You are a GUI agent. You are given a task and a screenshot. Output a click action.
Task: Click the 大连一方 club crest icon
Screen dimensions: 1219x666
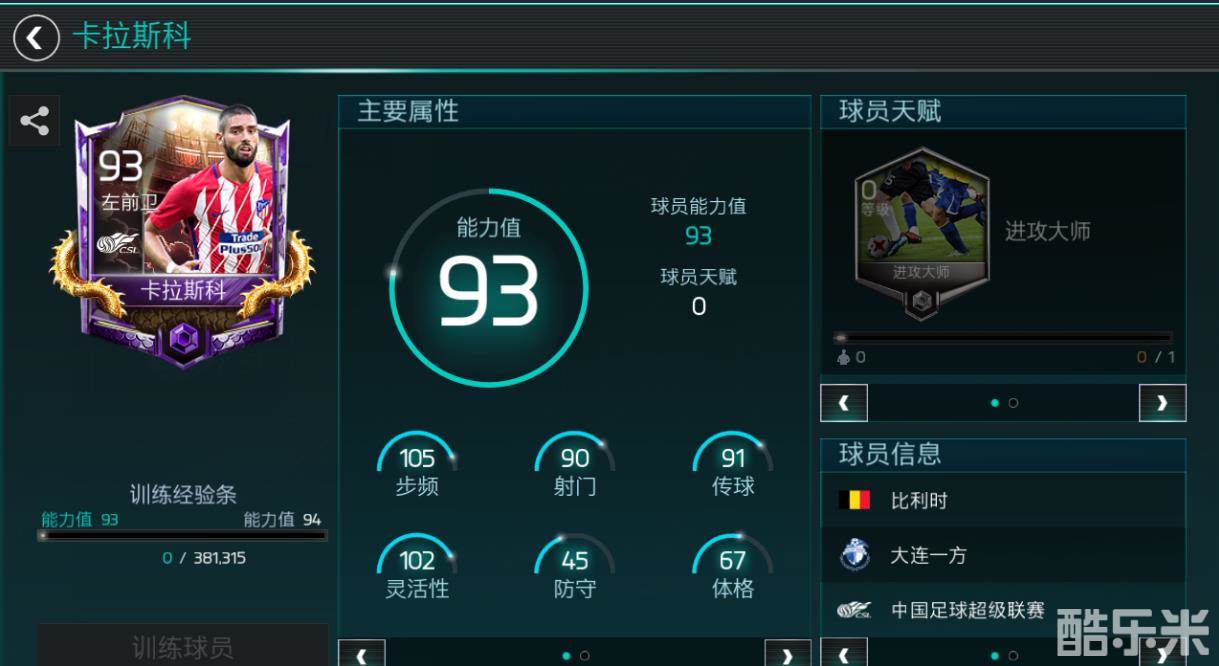pyautogui.click(x=854, y=555)
